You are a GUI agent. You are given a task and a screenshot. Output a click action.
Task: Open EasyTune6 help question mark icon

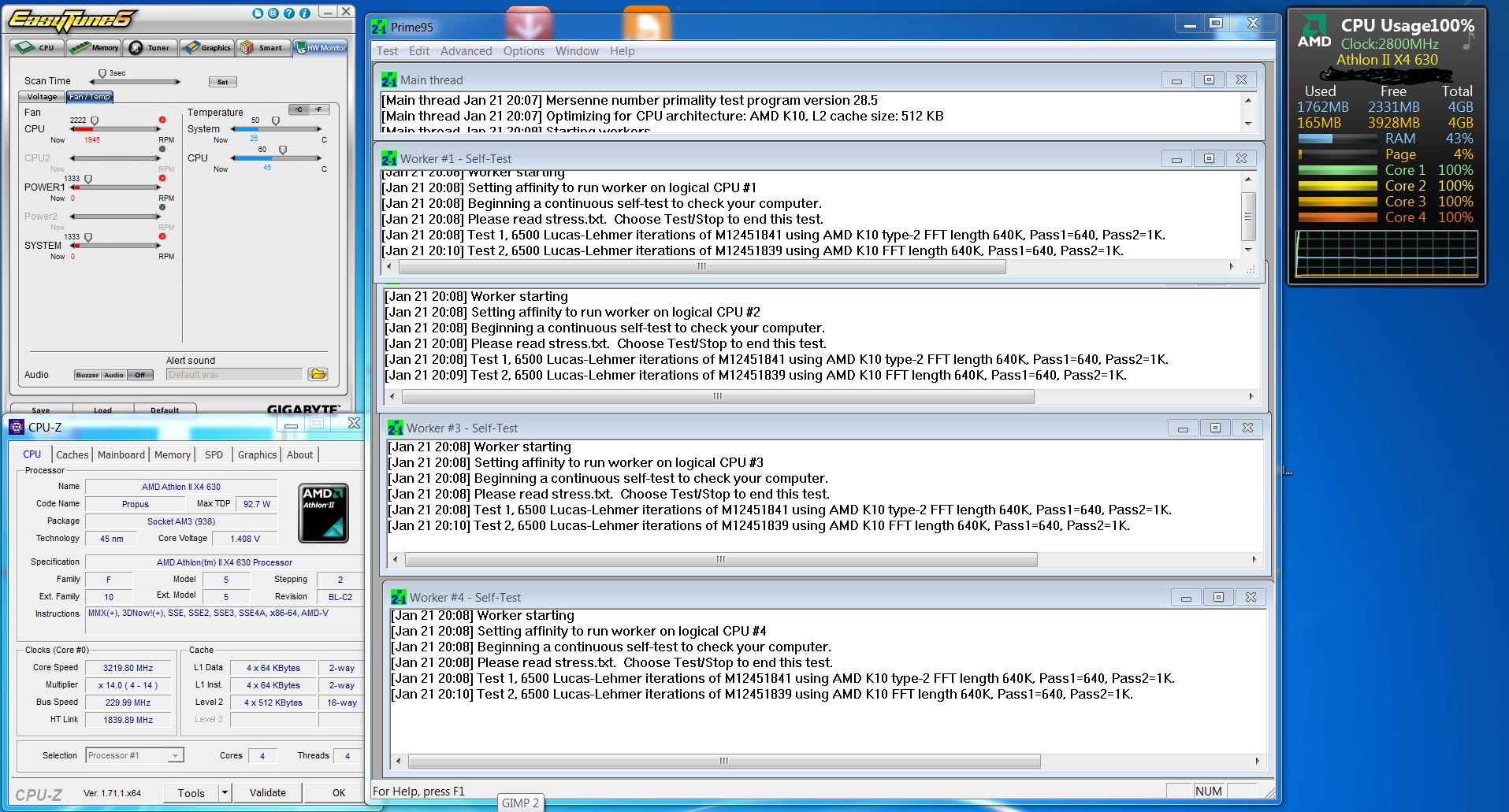click(288, 13)
